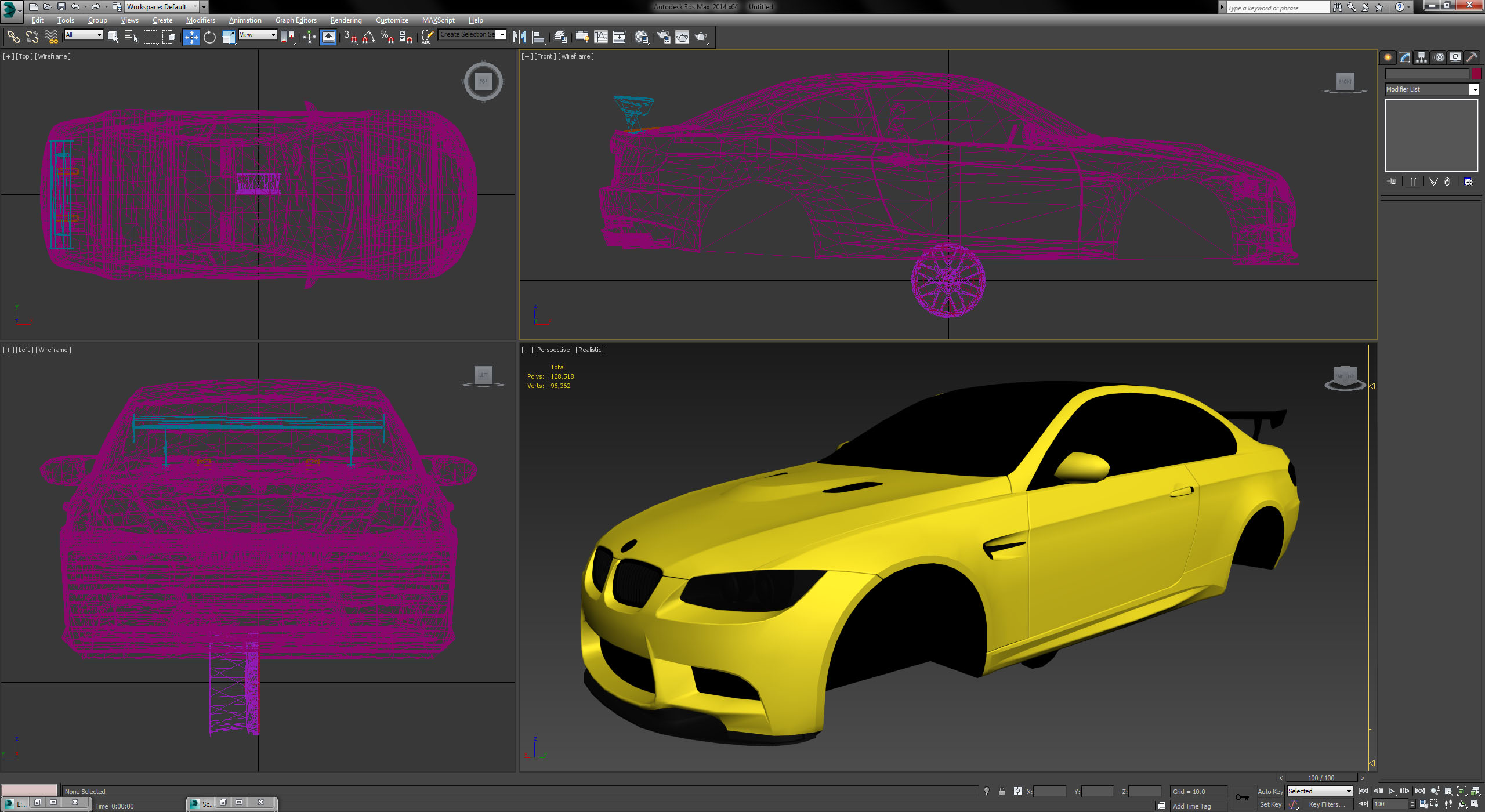Click the Select and Link icon
The image size is (1485, 812).
click(x=13, y=37)
